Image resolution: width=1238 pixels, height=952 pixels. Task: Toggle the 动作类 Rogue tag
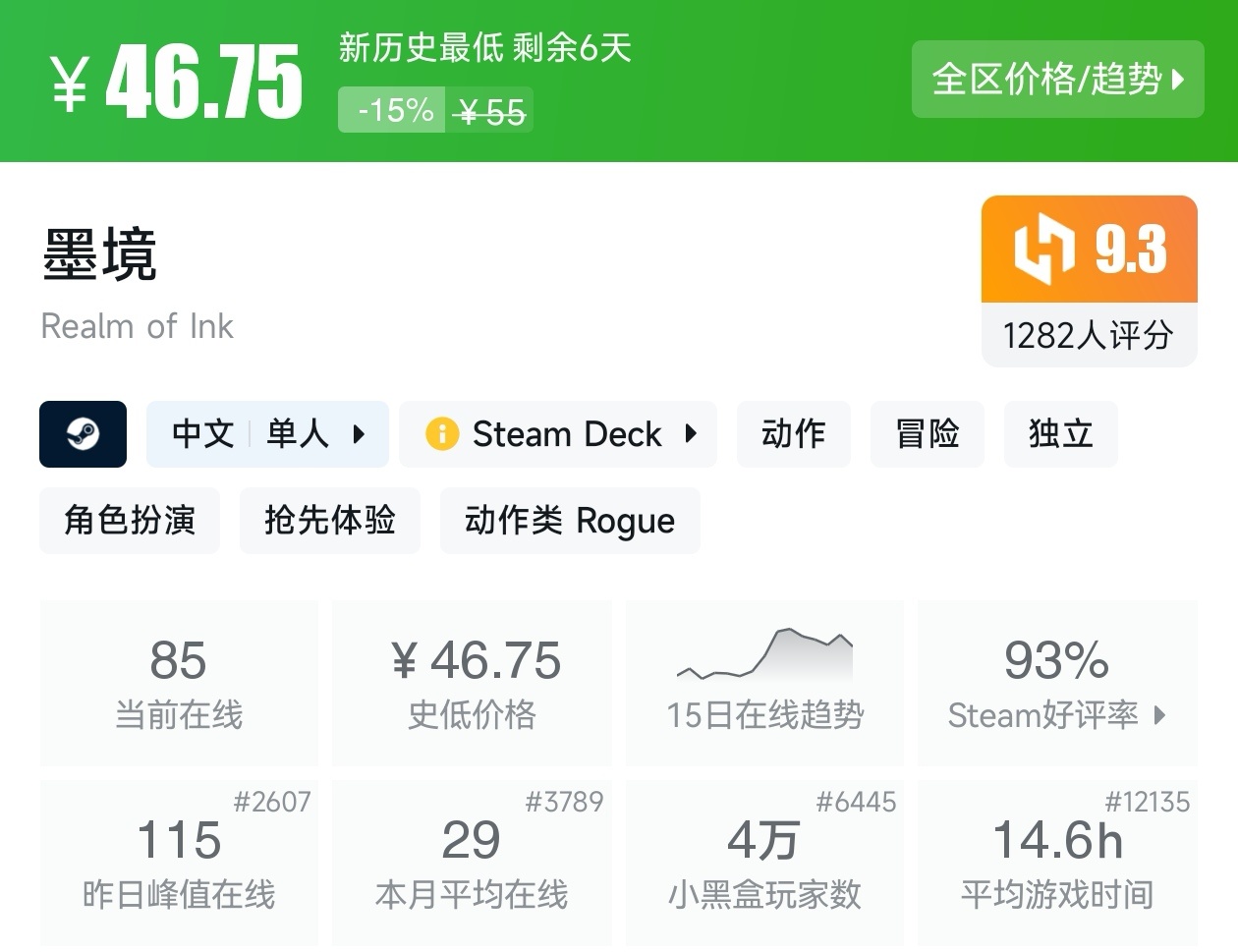[570, 521]
